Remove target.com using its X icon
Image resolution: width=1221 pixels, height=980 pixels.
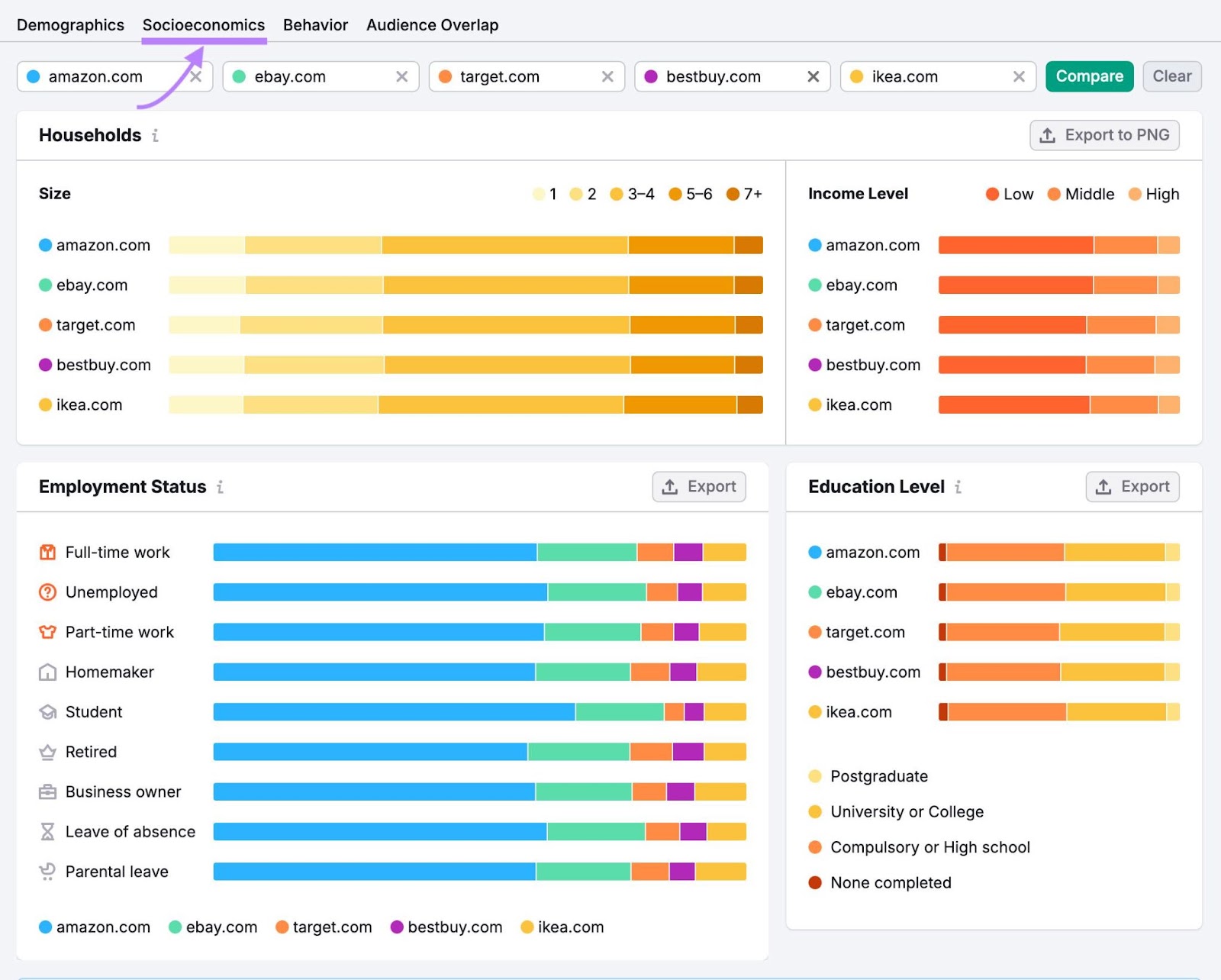[x=607, y=76]
